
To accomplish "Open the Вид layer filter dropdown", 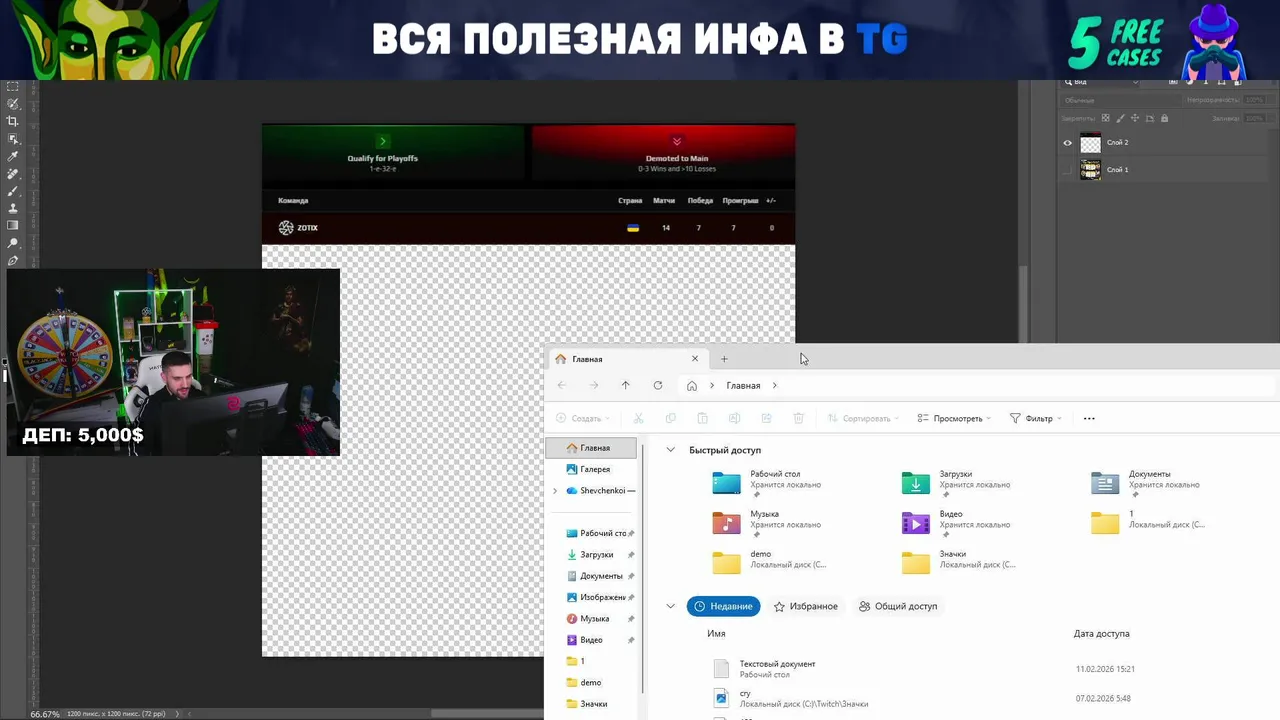I will click(1101, 82).
